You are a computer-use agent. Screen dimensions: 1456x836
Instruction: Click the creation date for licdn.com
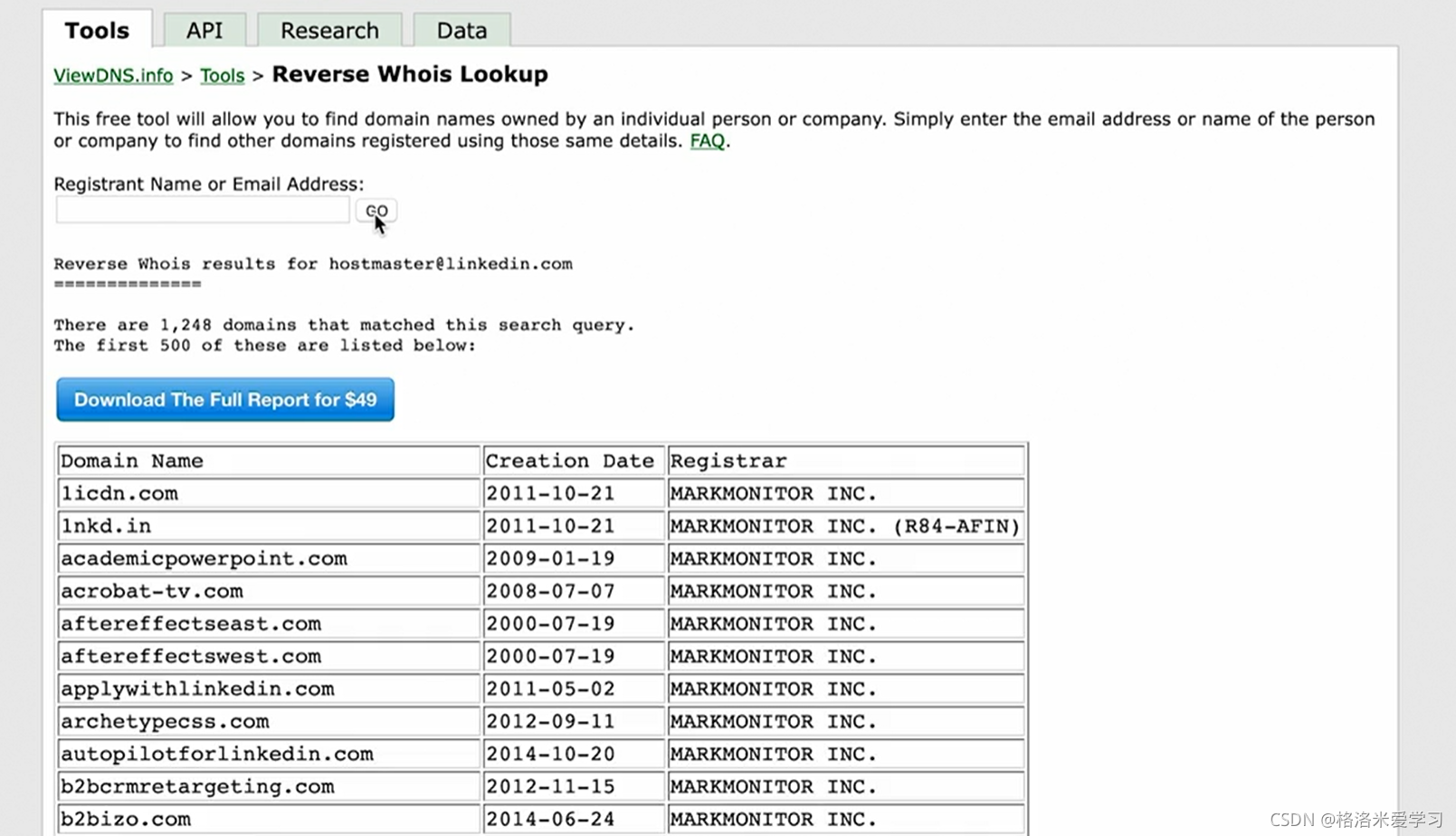click(574, 493)
